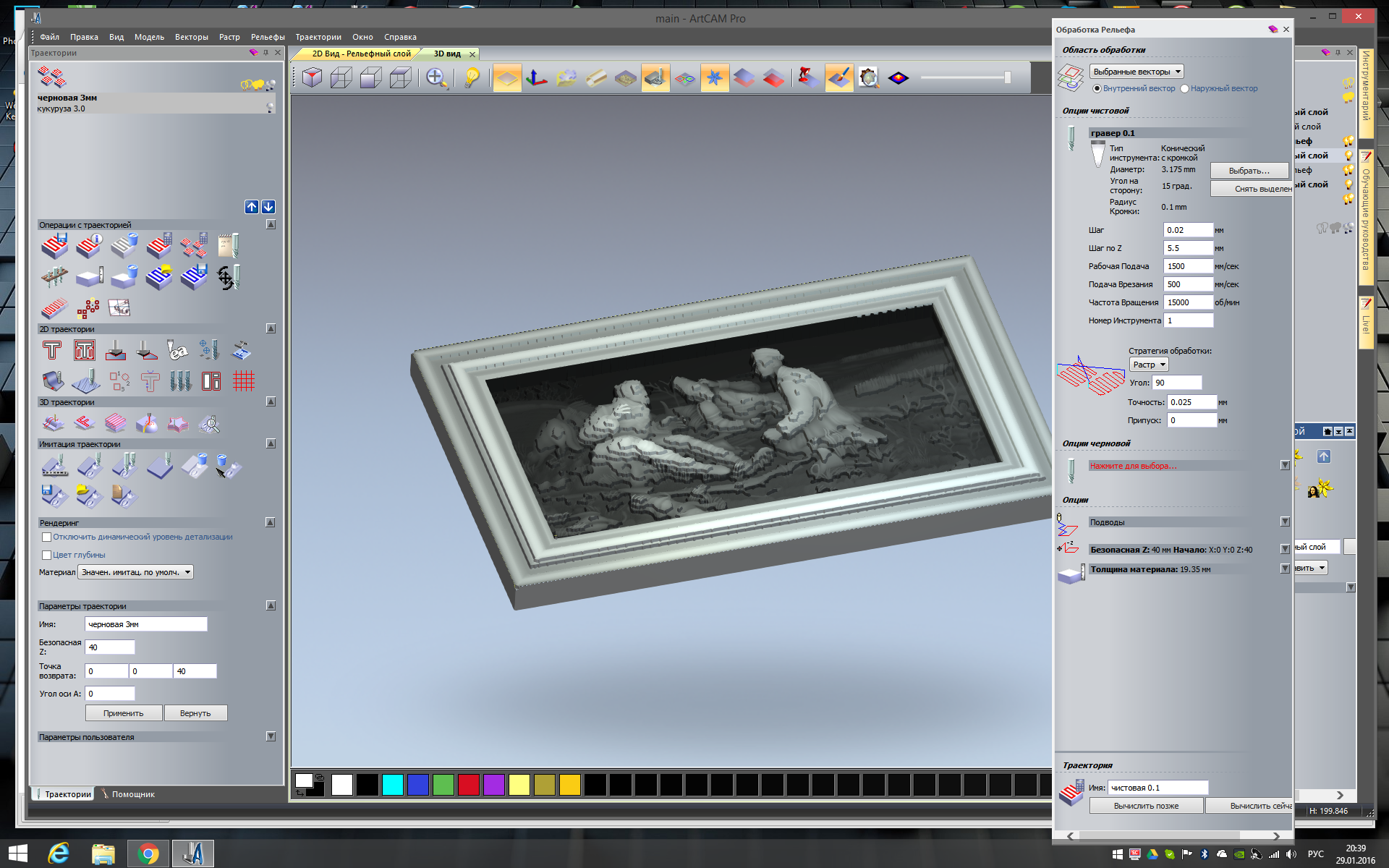Open the 'Растр' strategy dropdown
The height and width of the screenshot is (868, 1389).
point(1148,365)
